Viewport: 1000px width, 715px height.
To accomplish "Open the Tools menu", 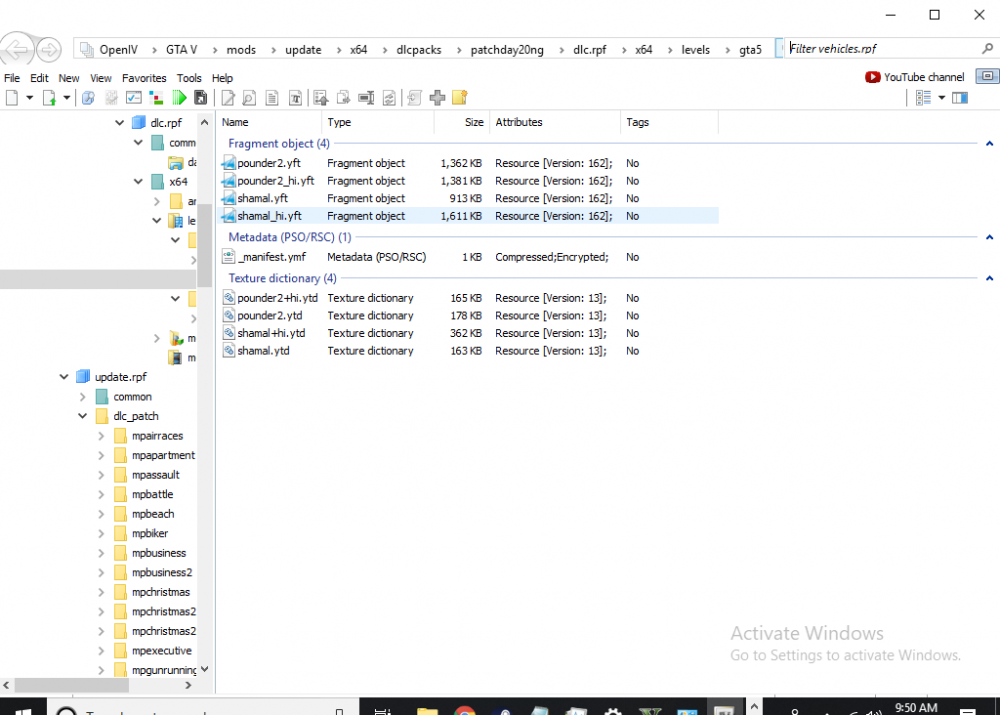I will coord(189,78).
